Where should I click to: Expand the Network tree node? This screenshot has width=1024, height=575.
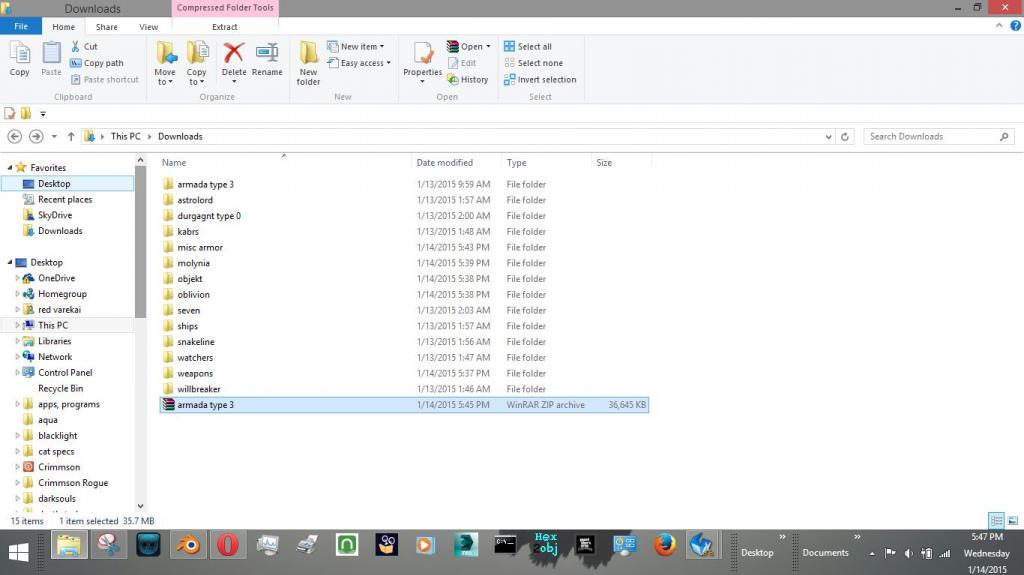pyautogui.click(x=18, y=357)
